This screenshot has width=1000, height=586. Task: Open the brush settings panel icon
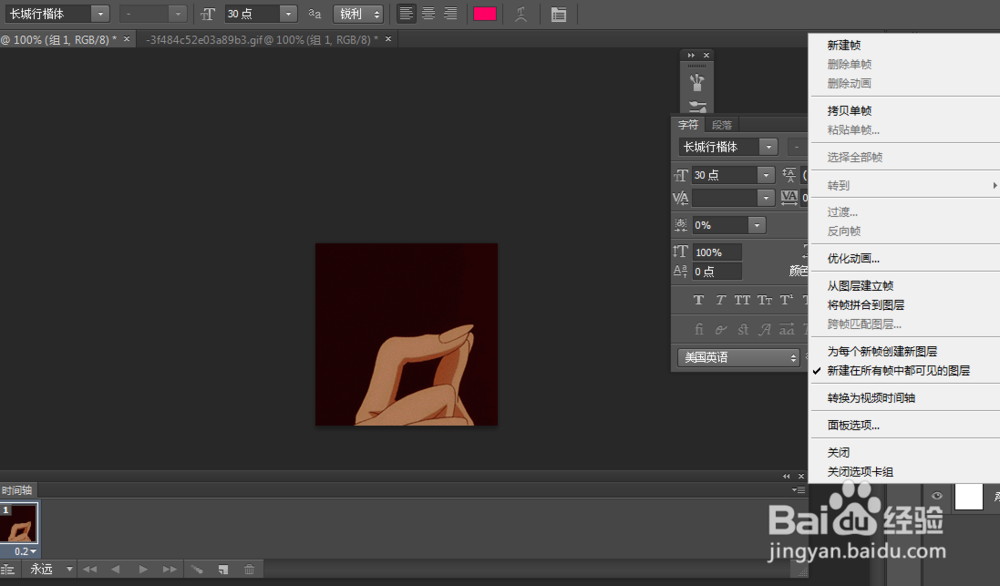click(697, 106)
